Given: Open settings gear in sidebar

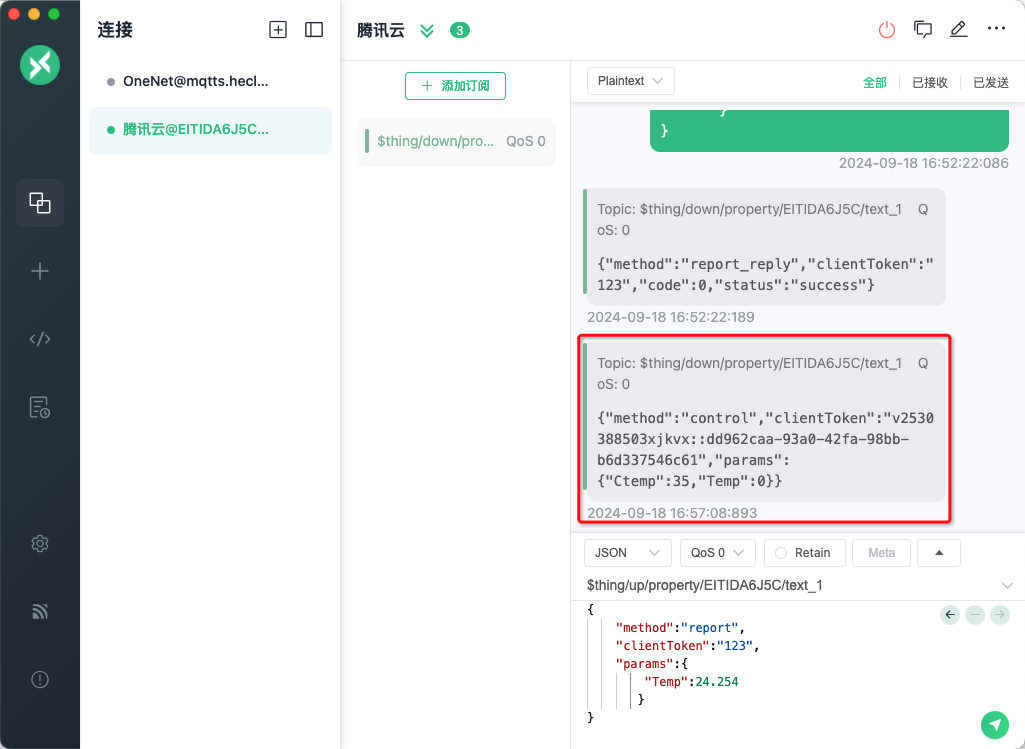Looking at the screenshot, I should [40, 543].
